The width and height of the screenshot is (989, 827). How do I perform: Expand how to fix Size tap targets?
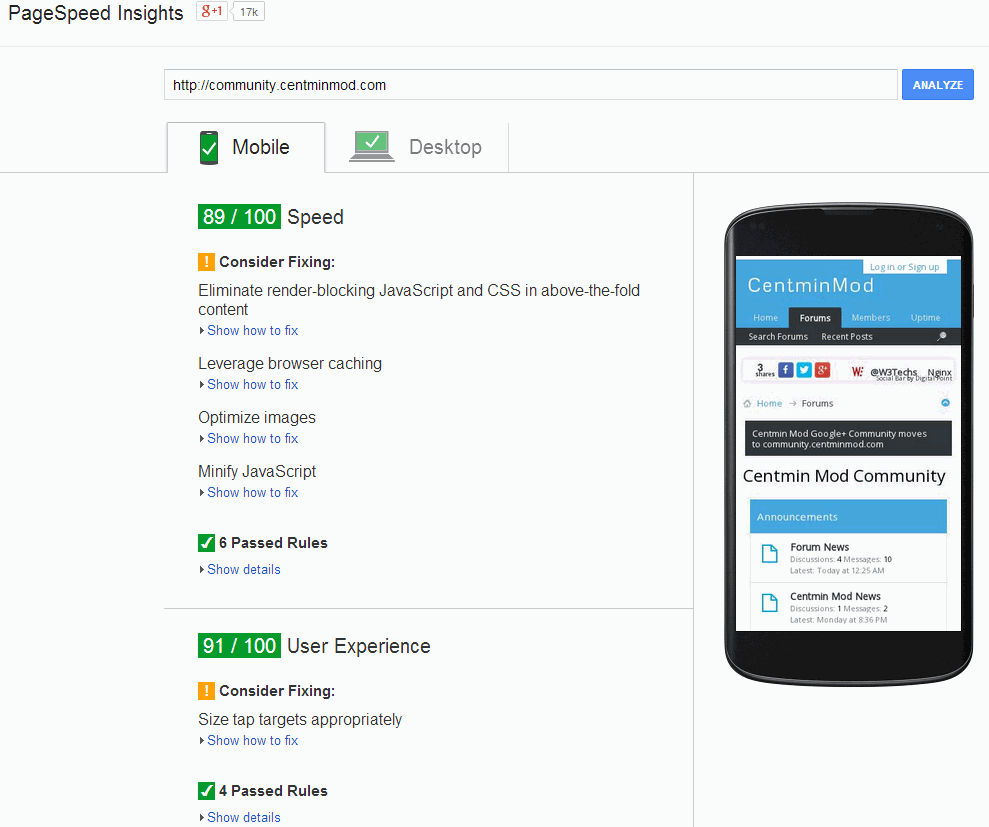click(x=252, y=741)
